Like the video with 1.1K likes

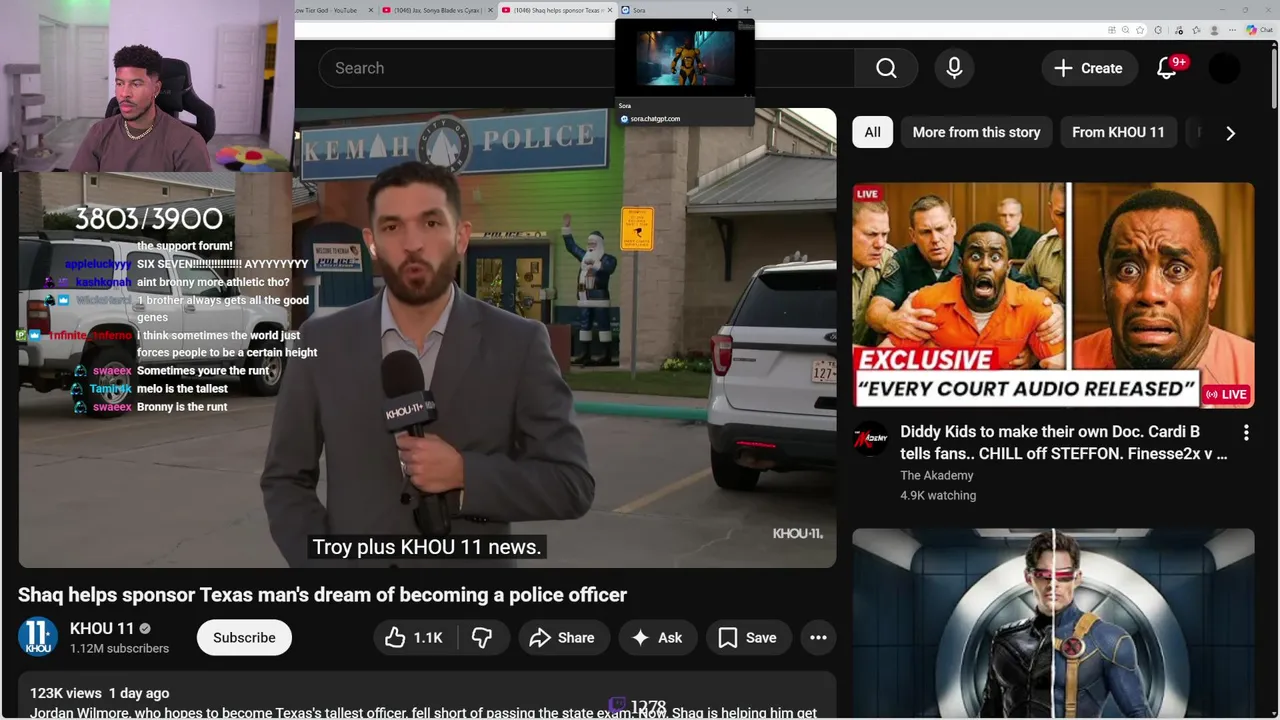point(414,637)
